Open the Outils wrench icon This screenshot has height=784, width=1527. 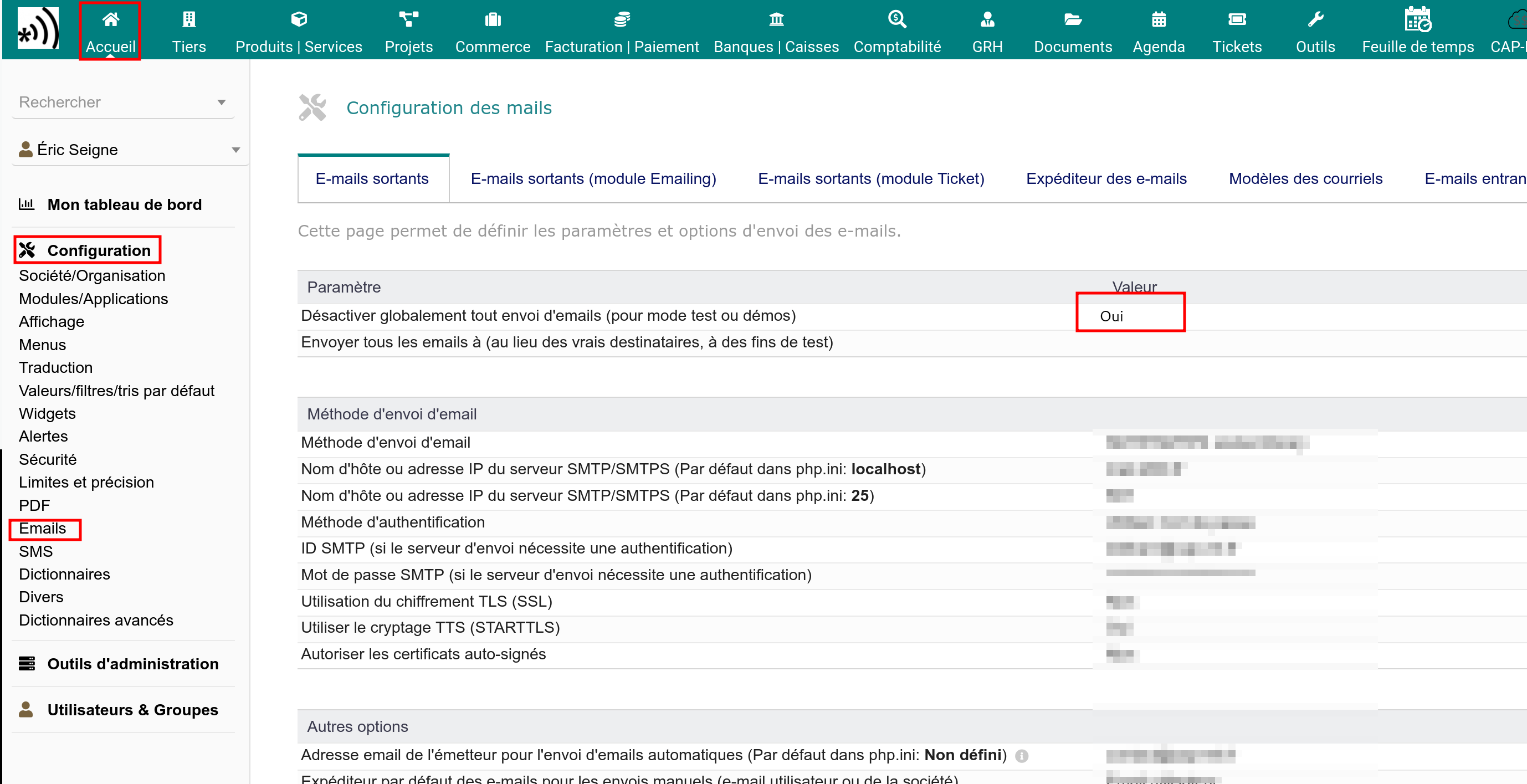1315,19
